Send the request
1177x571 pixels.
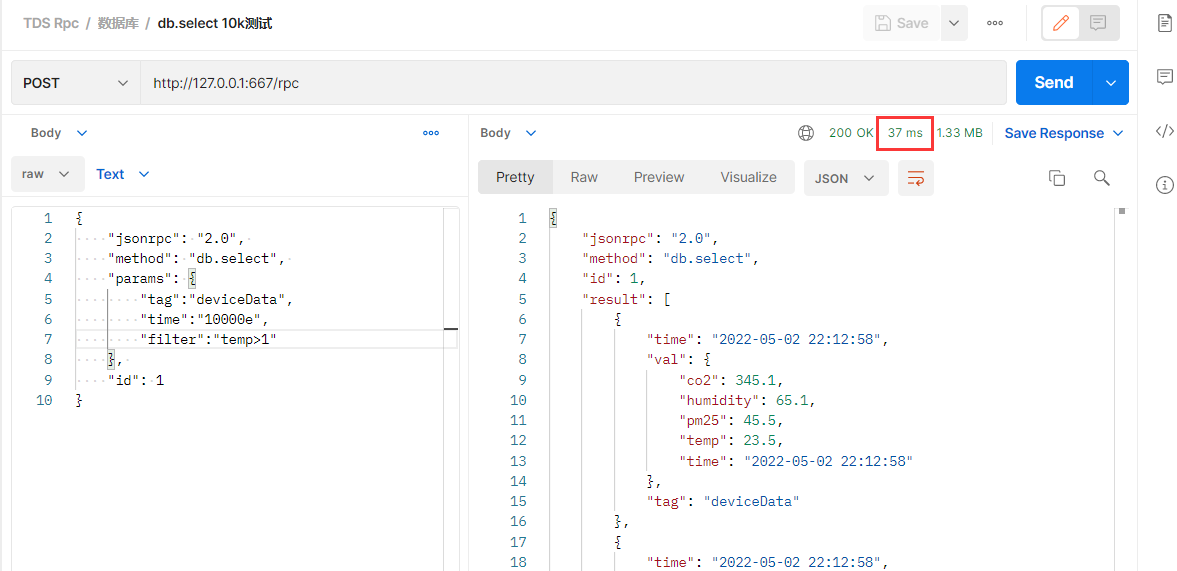click(x=1054, y=83)
